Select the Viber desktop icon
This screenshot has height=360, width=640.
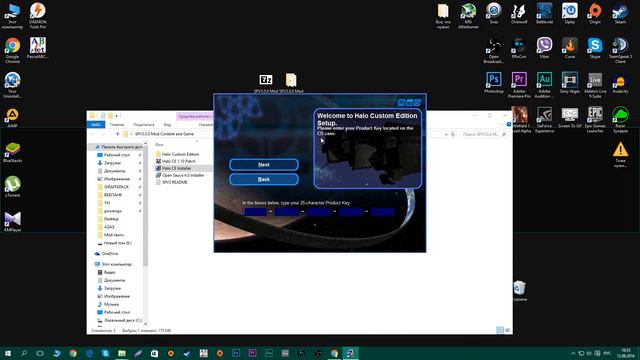coord(544,48)
